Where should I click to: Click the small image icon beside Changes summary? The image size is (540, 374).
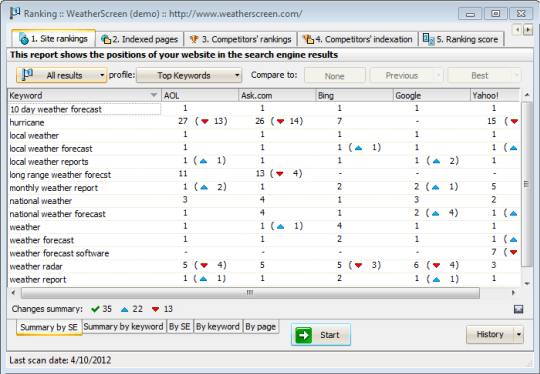tap(518, 309)
